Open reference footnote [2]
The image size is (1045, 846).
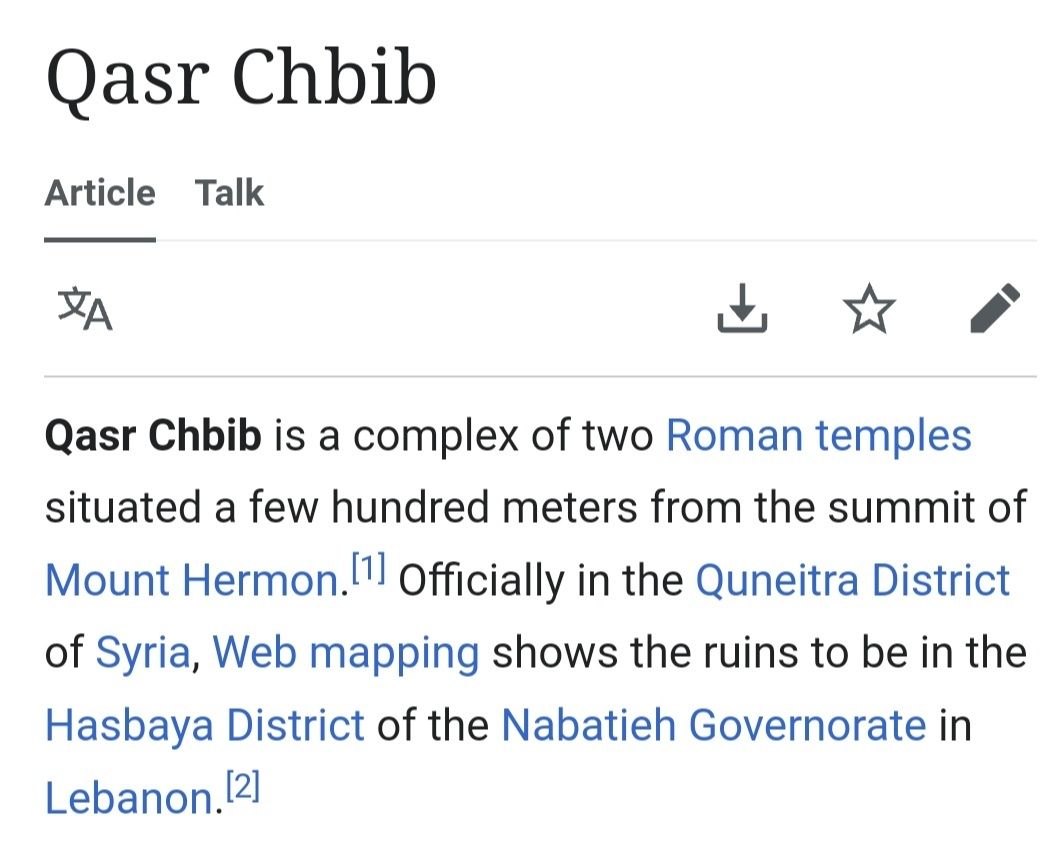click(243, 789)
